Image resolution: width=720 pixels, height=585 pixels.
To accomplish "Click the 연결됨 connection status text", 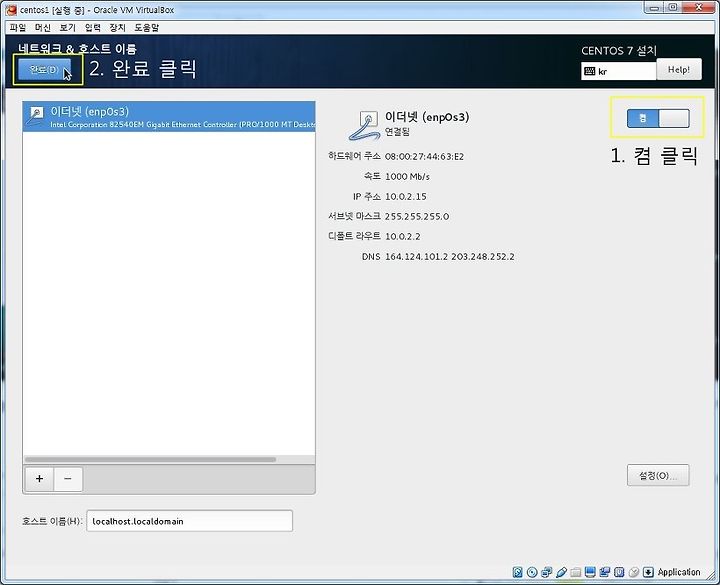I will pos(398,132).
